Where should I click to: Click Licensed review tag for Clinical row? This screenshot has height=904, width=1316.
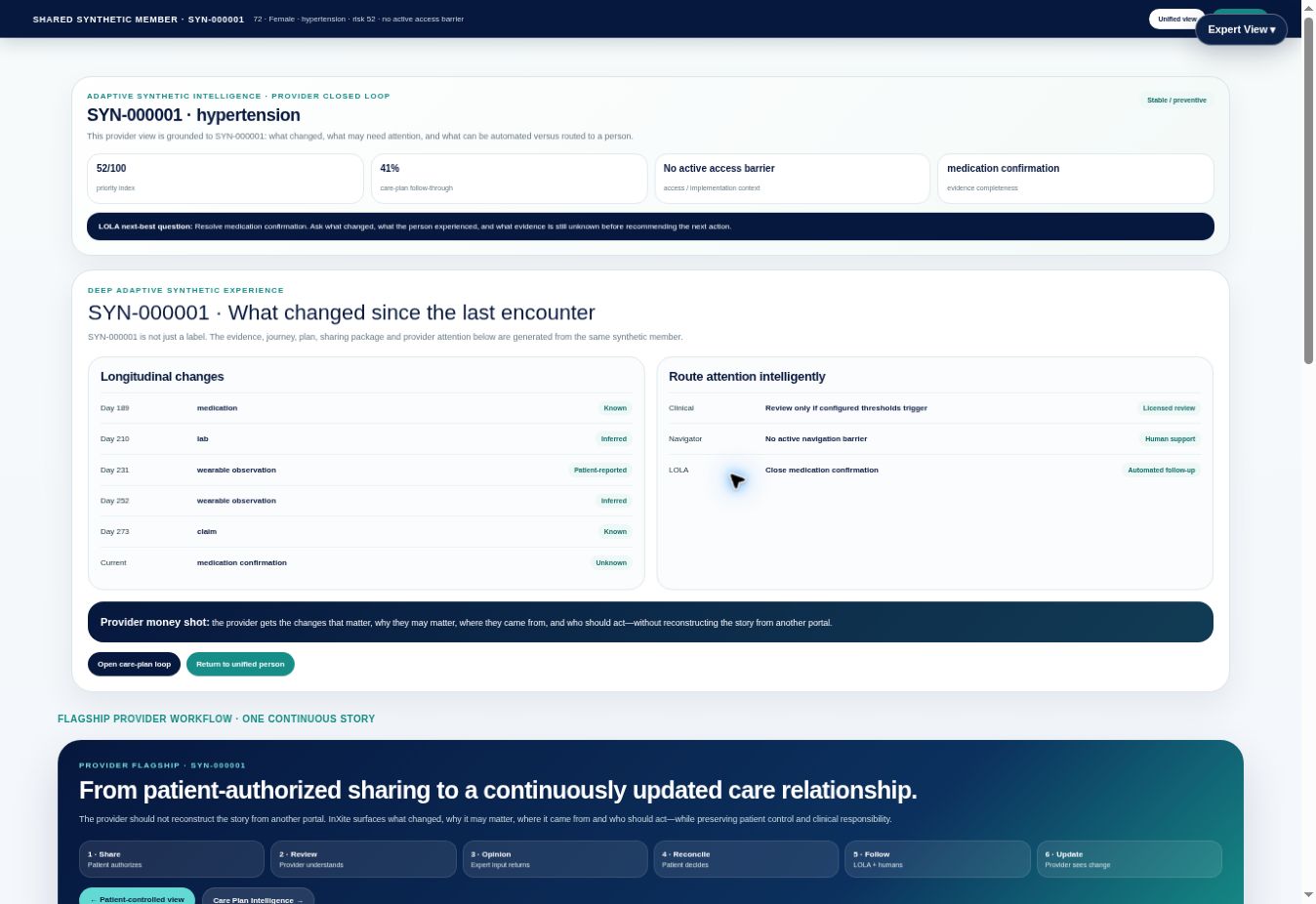click(x=1169, y=408)
